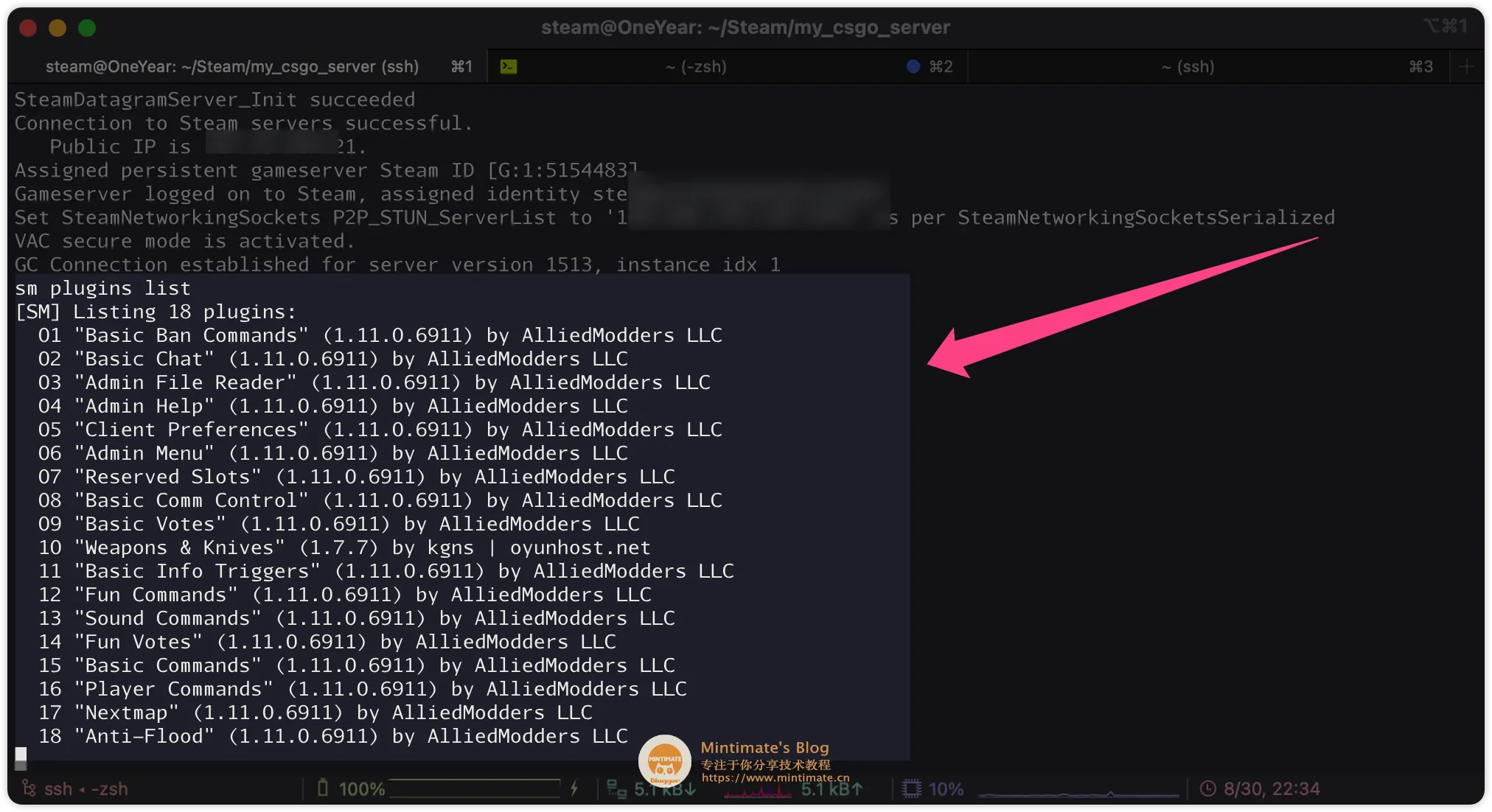Click the CPU chip icon
Viewport: 1492px width, 812px height.
point(912,788)
